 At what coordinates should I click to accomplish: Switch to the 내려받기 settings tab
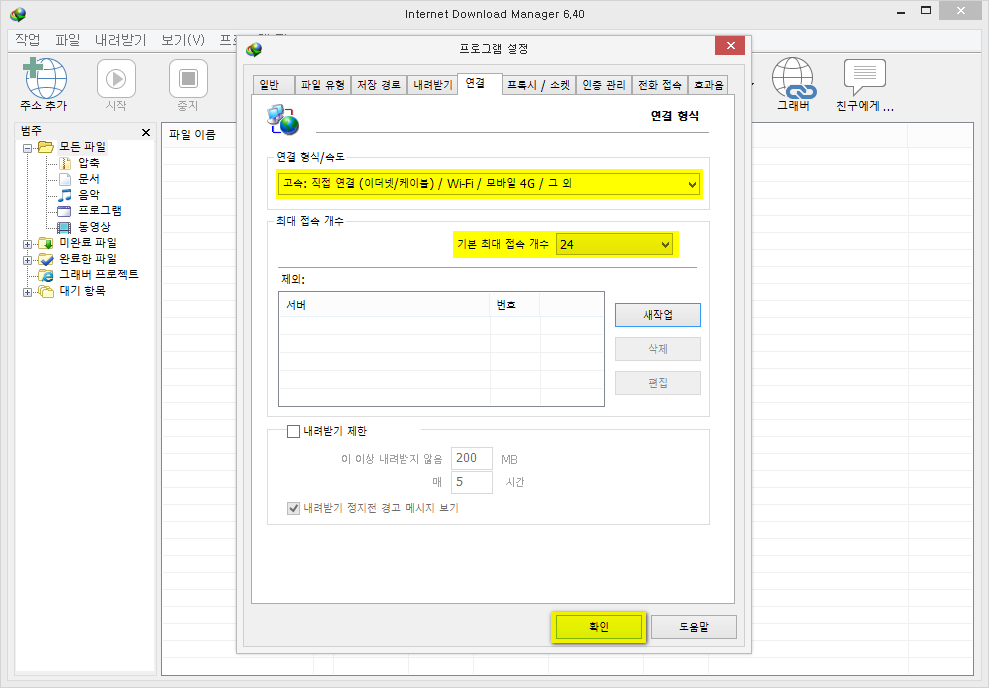click(433, 85)
